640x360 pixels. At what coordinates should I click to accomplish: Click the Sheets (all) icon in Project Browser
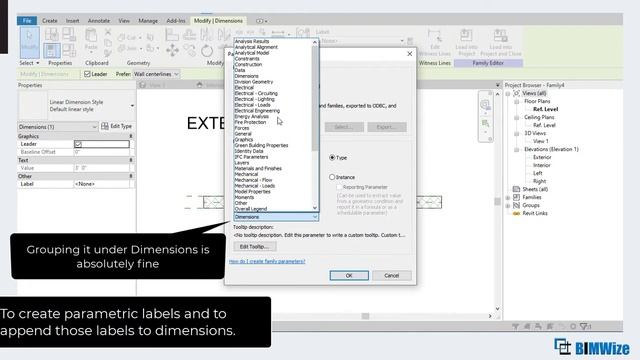click(x=516, y=189)
